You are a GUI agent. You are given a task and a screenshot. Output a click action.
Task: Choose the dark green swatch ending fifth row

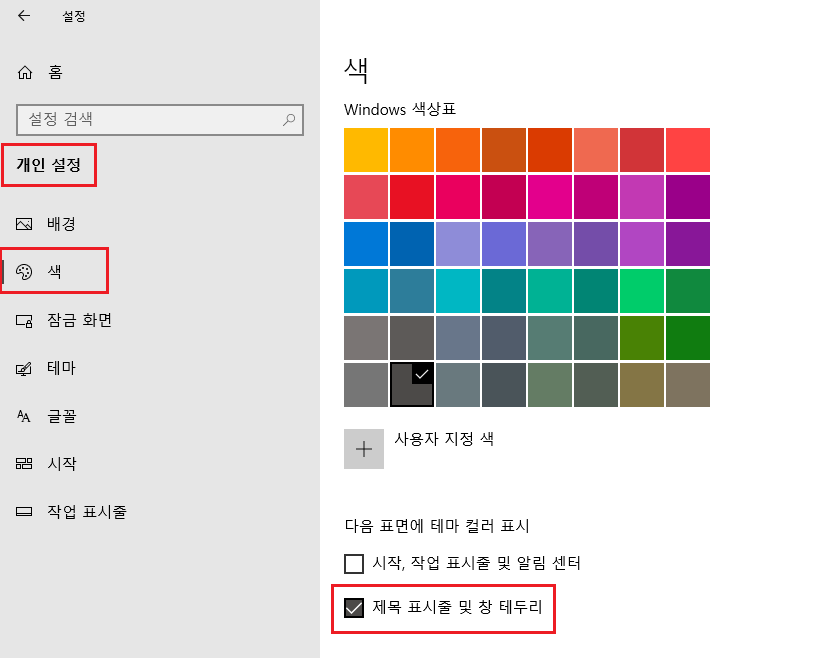688,338
